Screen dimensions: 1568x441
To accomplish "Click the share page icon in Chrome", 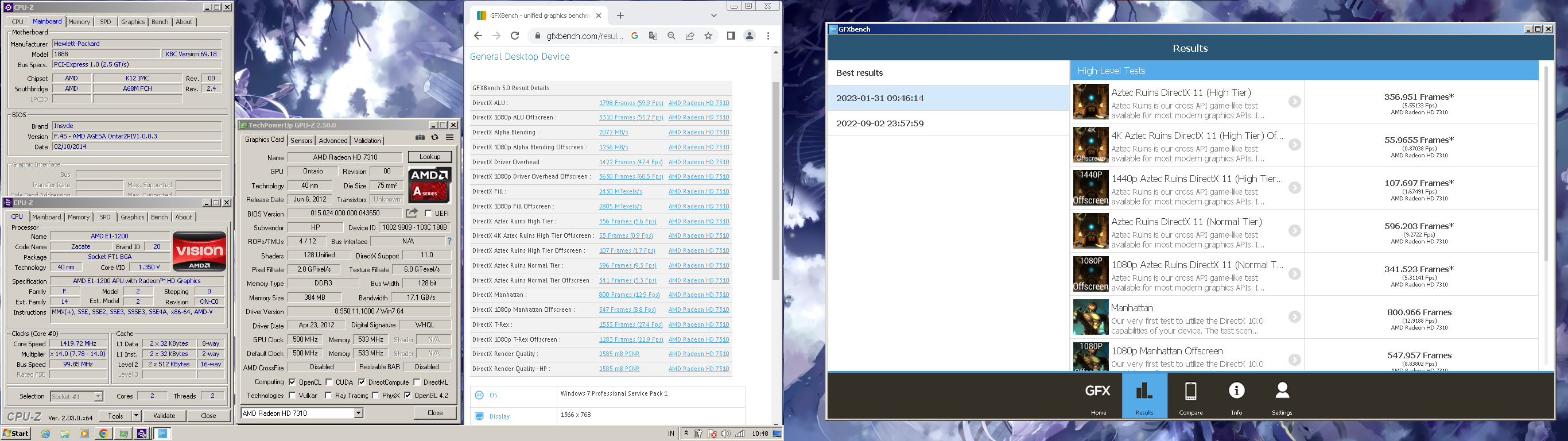I will click(690, 36).
